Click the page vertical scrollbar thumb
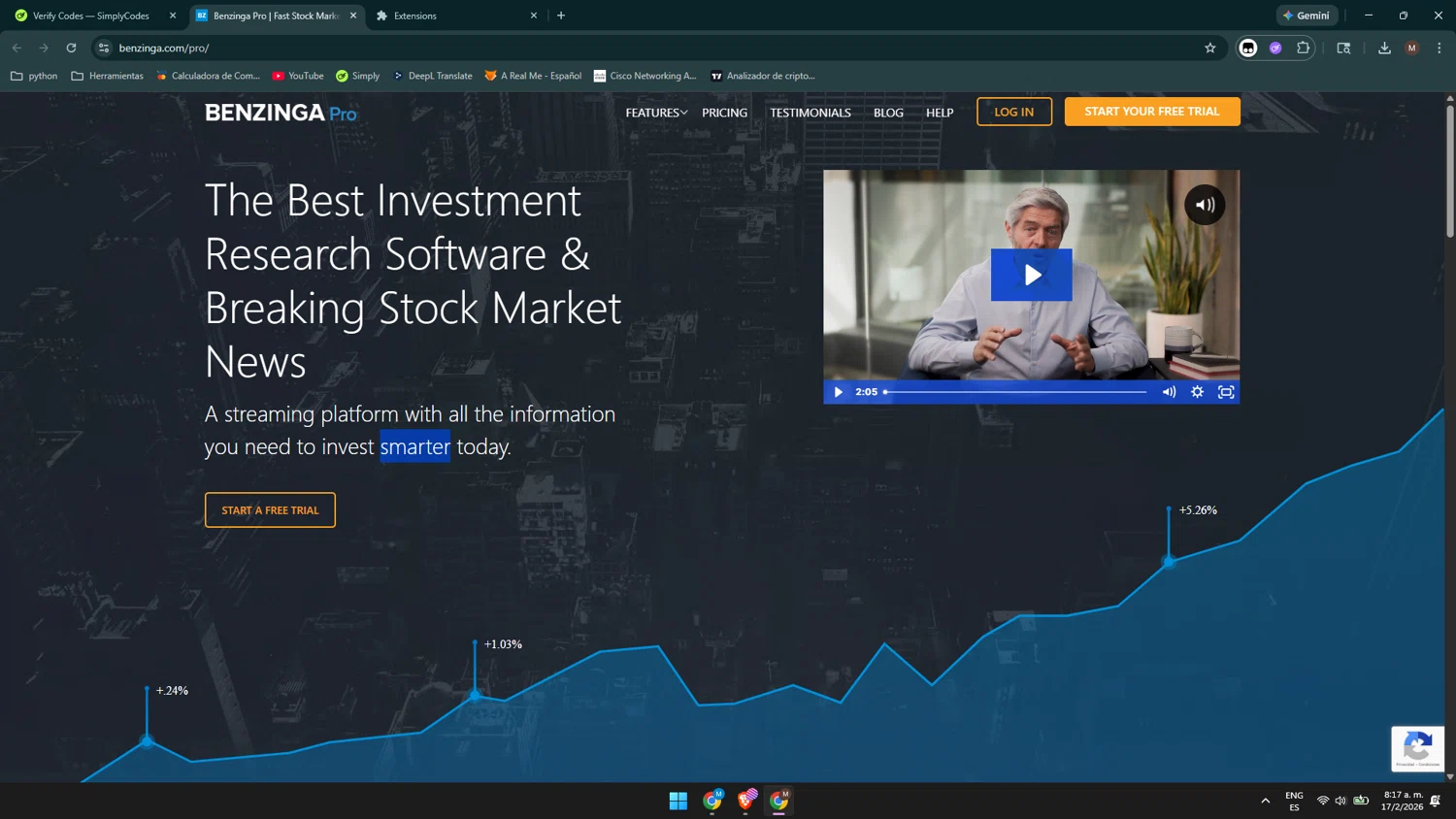Screen dimensions: 1456x819 point(1450,170)
